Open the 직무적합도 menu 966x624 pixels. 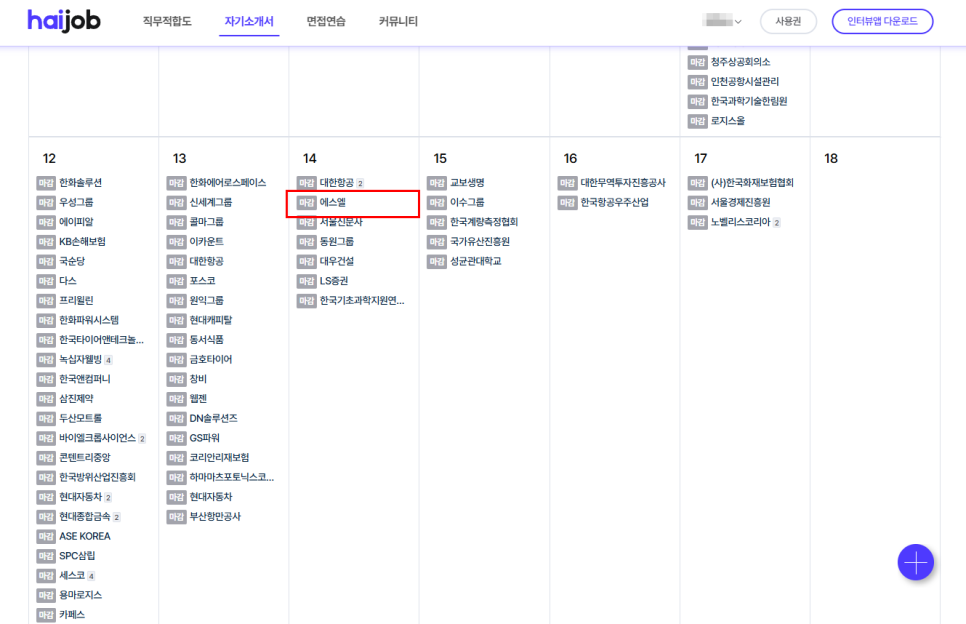pos(167,21)
